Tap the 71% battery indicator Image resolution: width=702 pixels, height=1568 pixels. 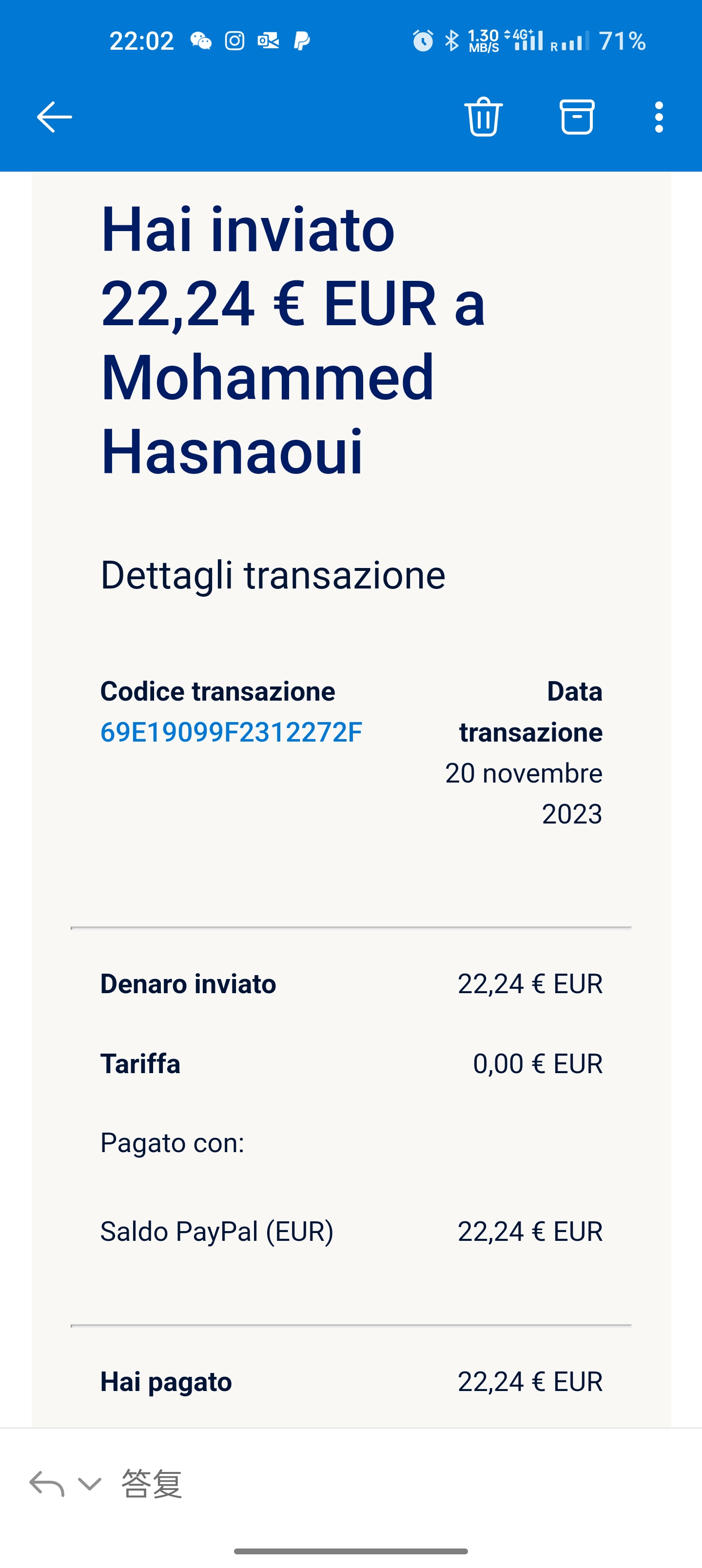coord(622,41)
